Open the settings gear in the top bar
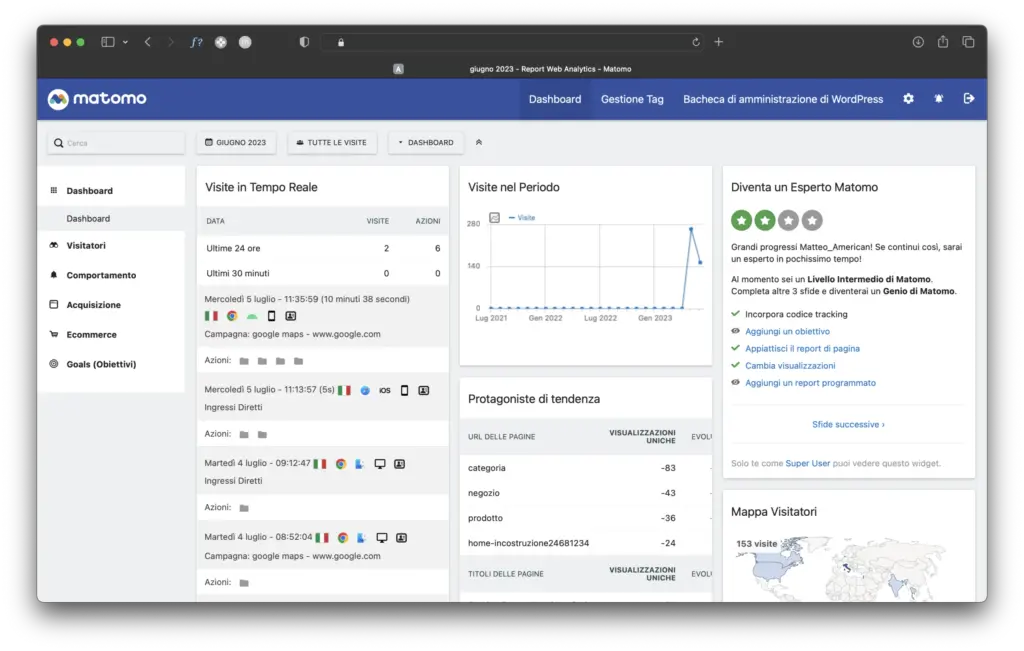The height and width of the screenshot is (651, 1024). click(x=908, y=99)
